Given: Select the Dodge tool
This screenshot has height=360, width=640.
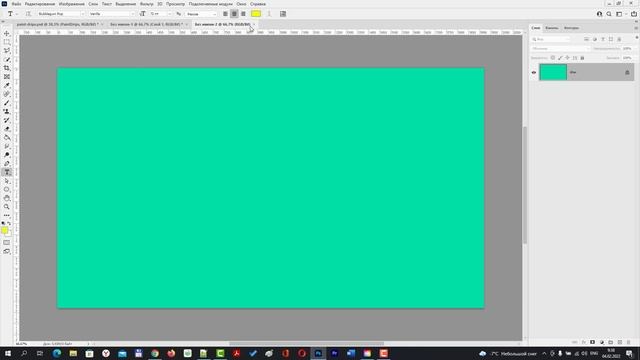Looking at the screenshot, I should pyautogui.click(x=7, y=155).
